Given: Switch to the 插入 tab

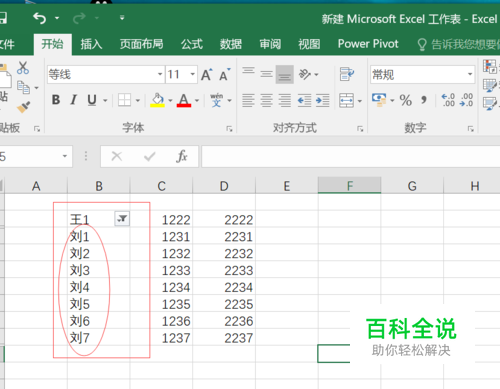Looking at the screenshot, I should pos(91,44).
